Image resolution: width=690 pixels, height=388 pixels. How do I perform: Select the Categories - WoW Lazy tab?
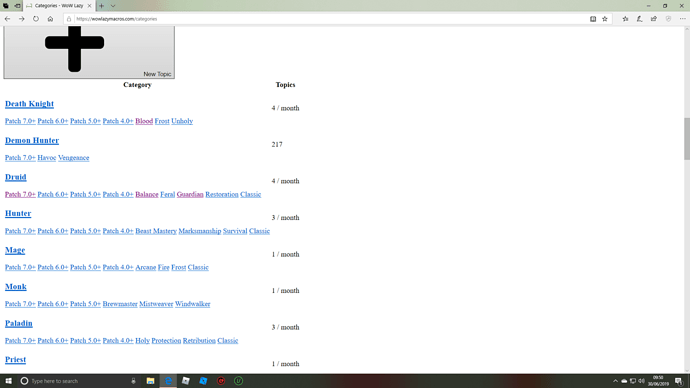59,6
